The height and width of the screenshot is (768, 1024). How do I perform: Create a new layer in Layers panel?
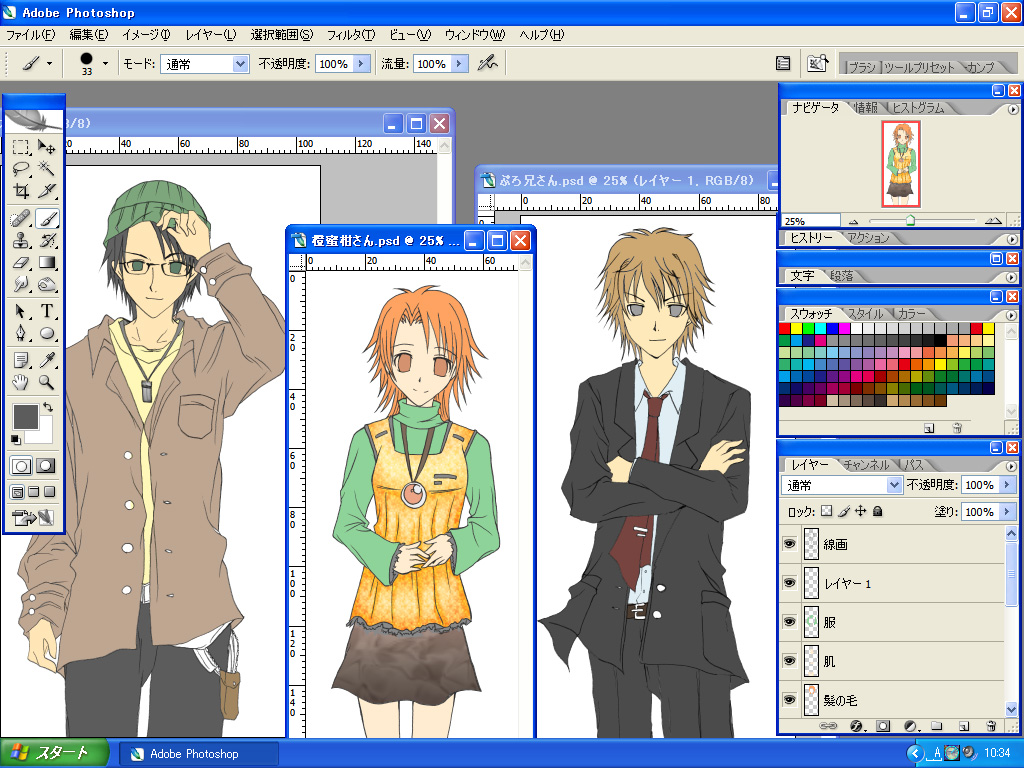click(x=964, y=726)
